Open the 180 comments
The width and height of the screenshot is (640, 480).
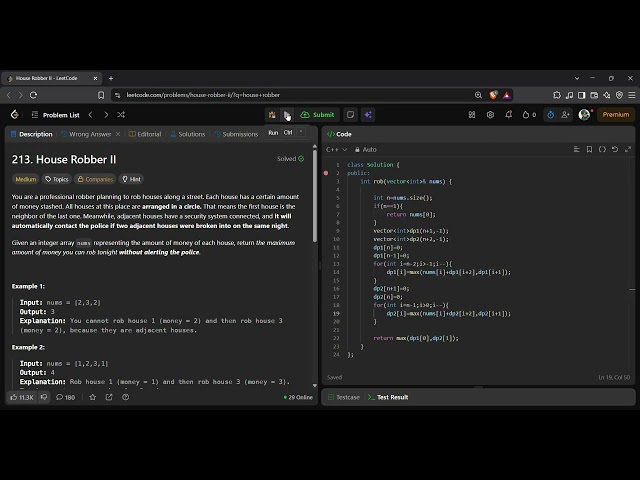pos(65,397)
